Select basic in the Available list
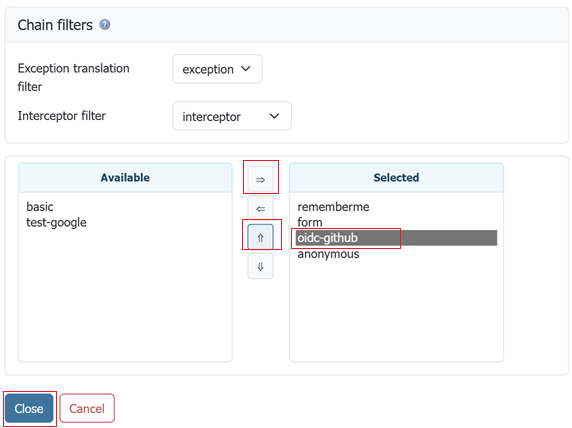This screenshot has height=428, width=572. [40, 207]
